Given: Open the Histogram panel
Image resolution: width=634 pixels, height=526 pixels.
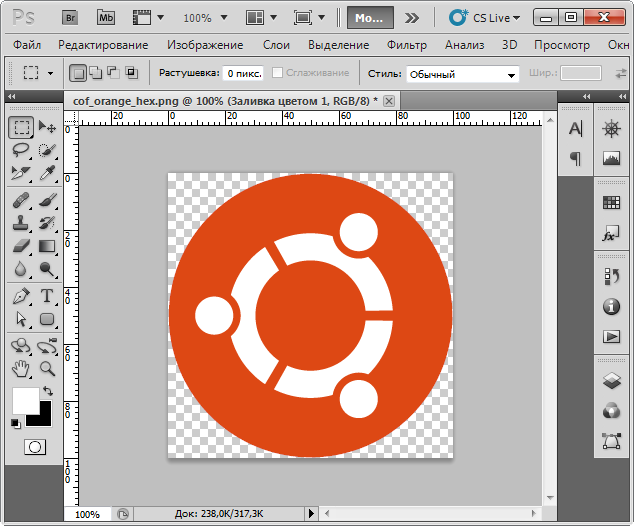Looking at the screenshot, I should click(611, 158).
